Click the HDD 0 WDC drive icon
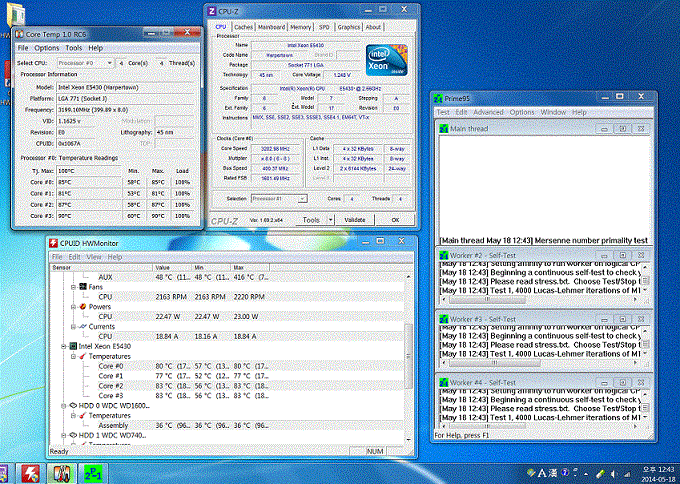 click(73, 406)
